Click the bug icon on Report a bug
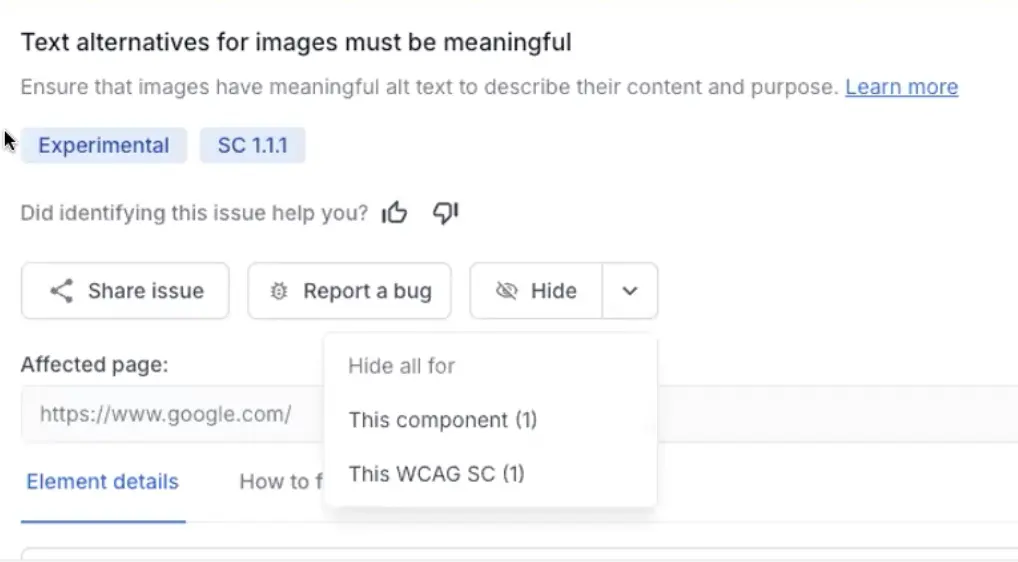Screen dimensions: 1018x562 click(280, 291)
